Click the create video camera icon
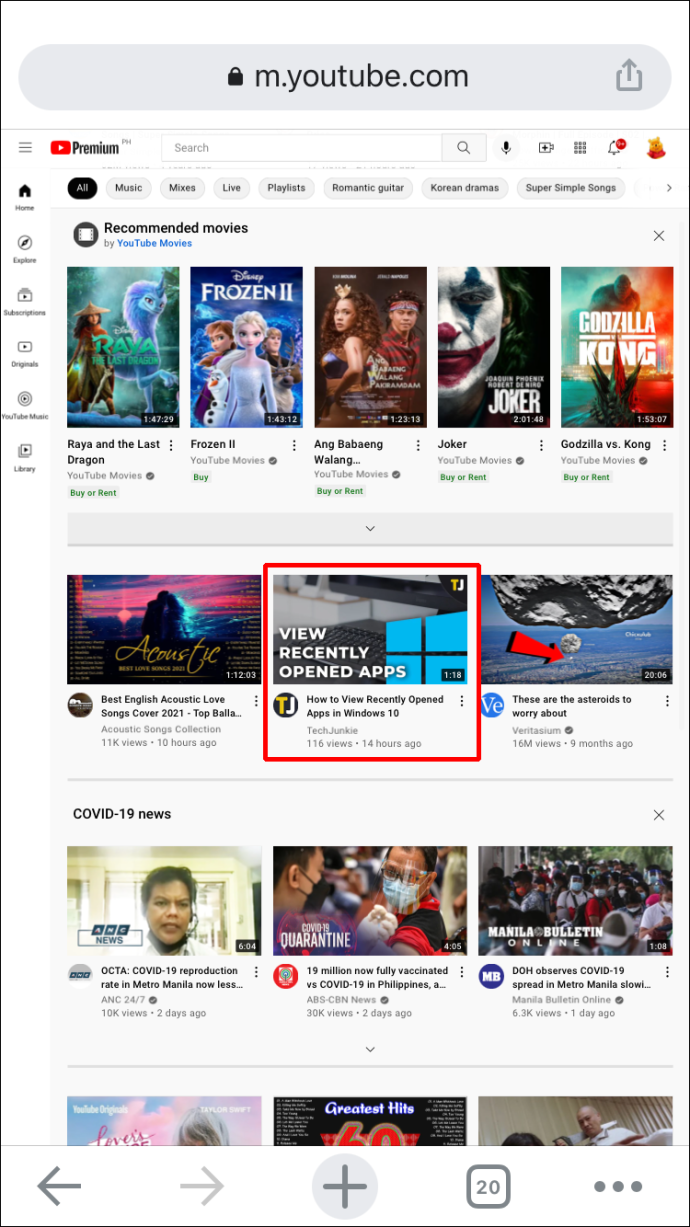 (546, 148)
